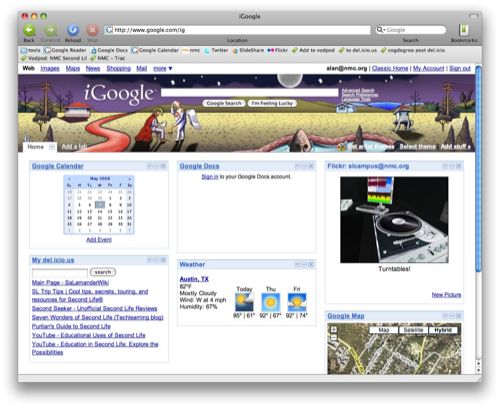This screenshot has width=500, height=407.
Task: Close the Weather gadget
Action: click(311, 265)
